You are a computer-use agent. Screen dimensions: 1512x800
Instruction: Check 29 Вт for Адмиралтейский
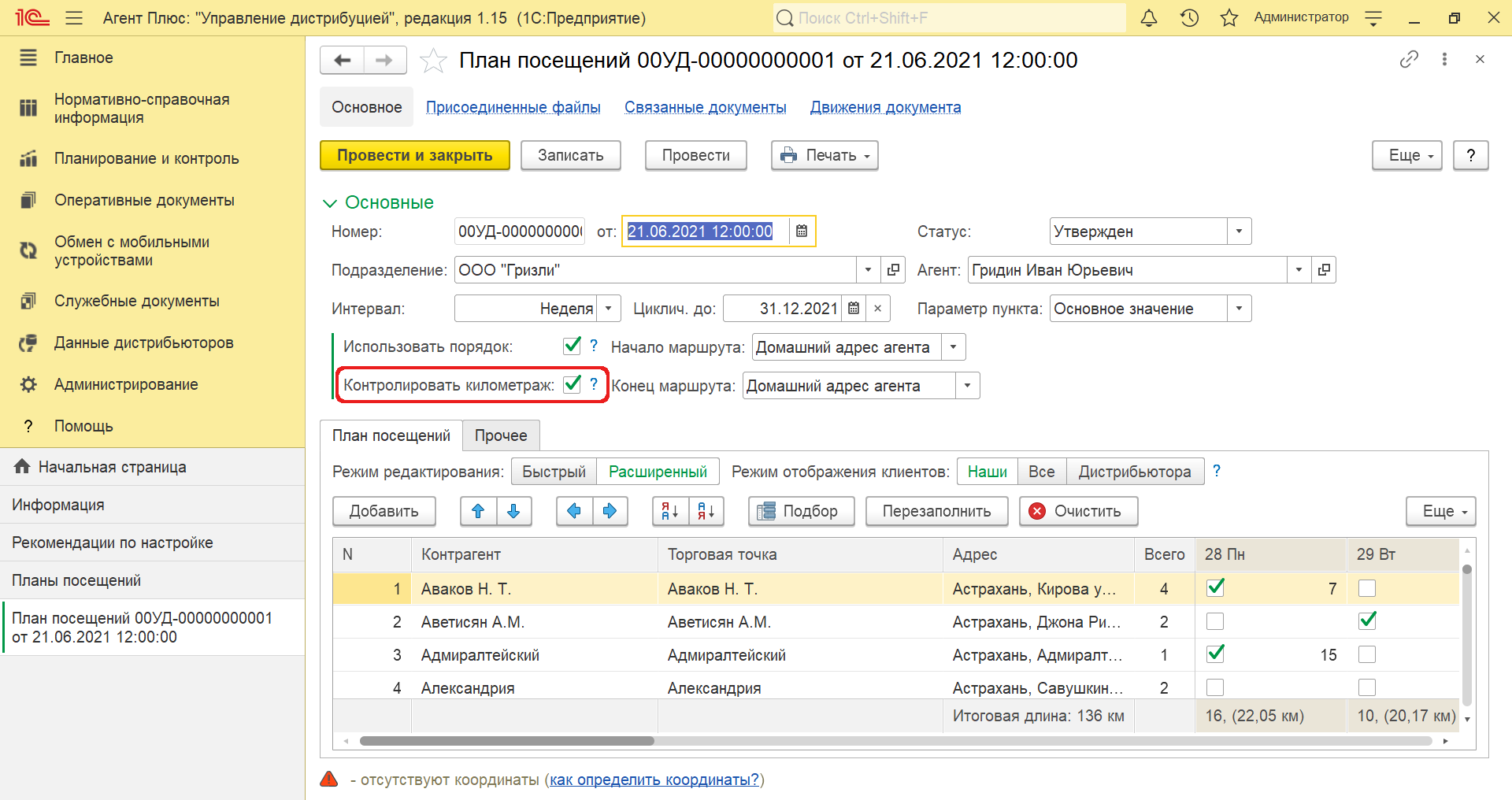coord(1367,654)
